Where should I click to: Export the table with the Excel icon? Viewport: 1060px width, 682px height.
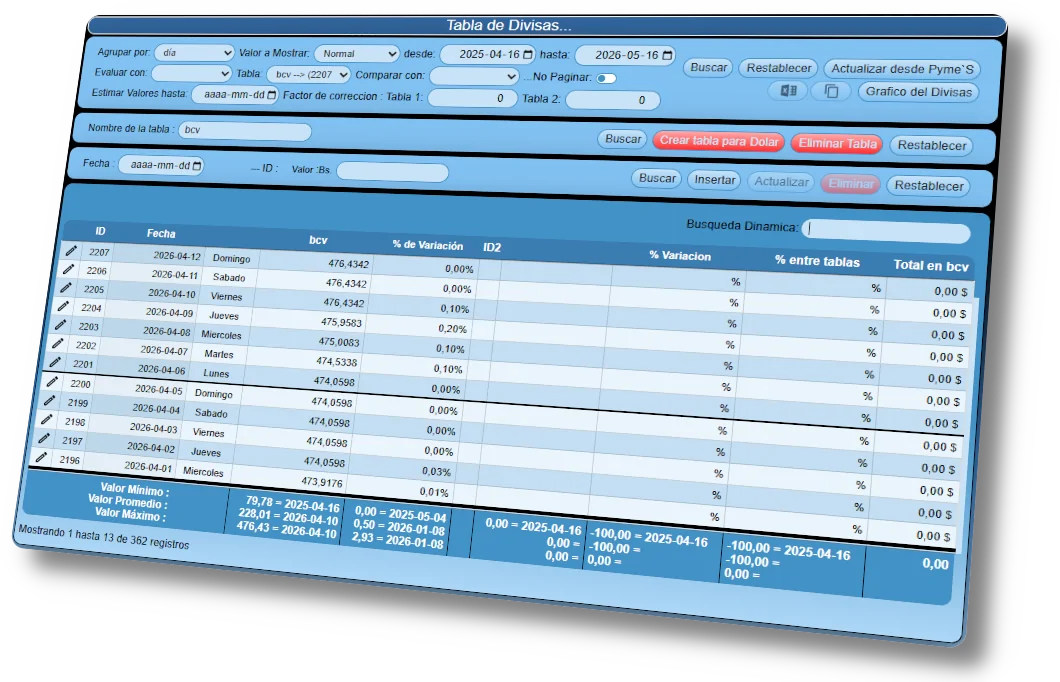pos(788,91)
